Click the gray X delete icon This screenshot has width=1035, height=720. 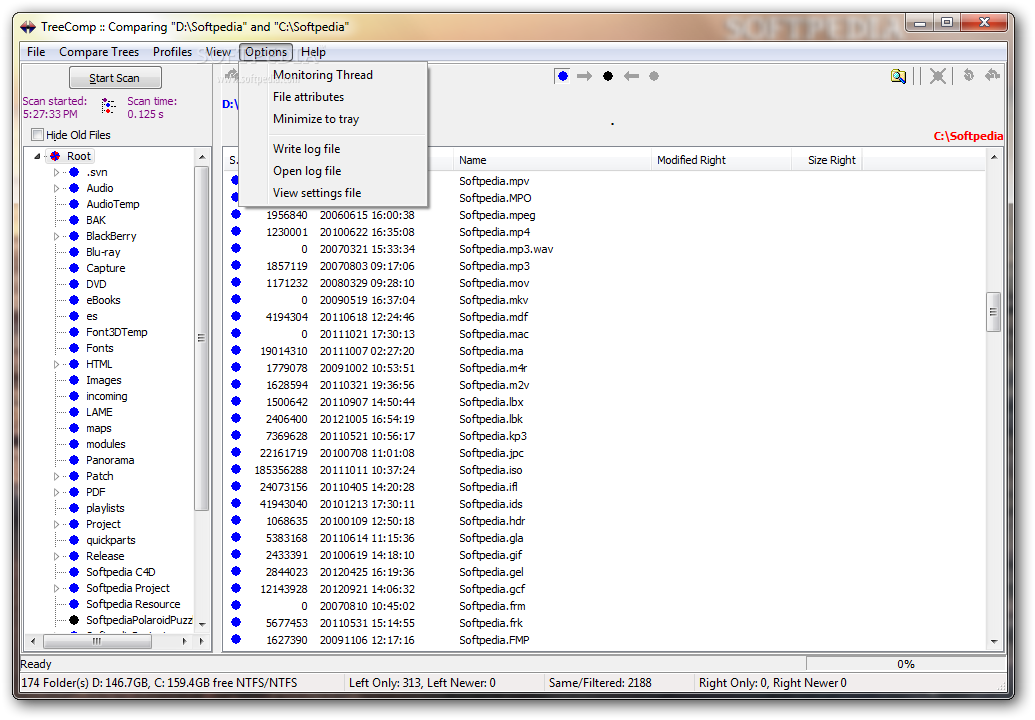coord(937,77)
